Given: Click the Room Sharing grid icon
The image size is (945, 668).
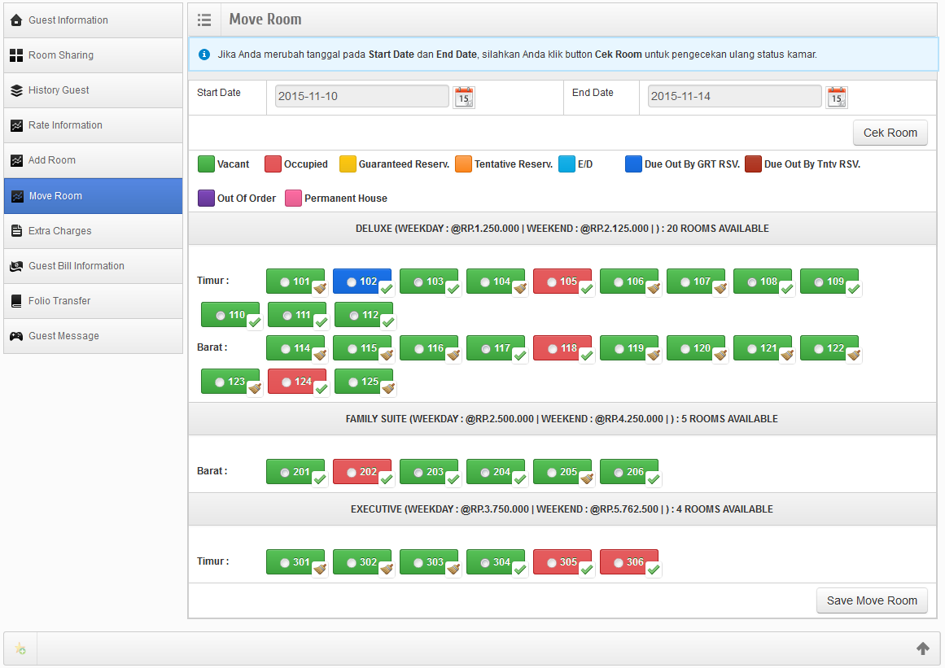Looking at the screenshot, I should 16,55.
